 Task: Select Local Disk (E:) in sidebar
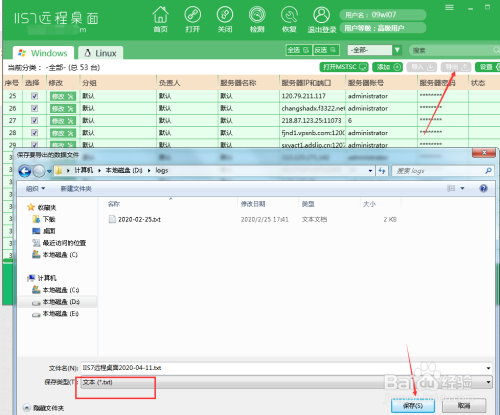coord(55,314)
